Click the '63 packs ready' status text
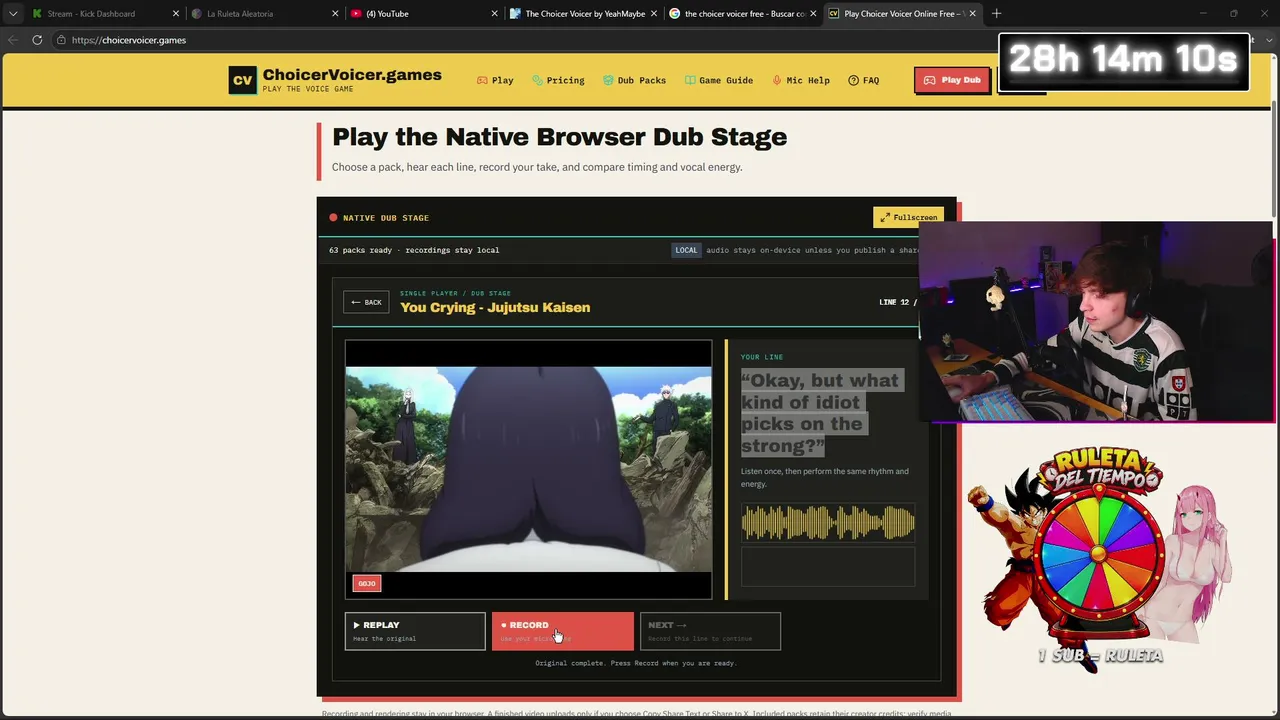The height and width of the screenshot is (720, 1280). (x=414, y=250)
